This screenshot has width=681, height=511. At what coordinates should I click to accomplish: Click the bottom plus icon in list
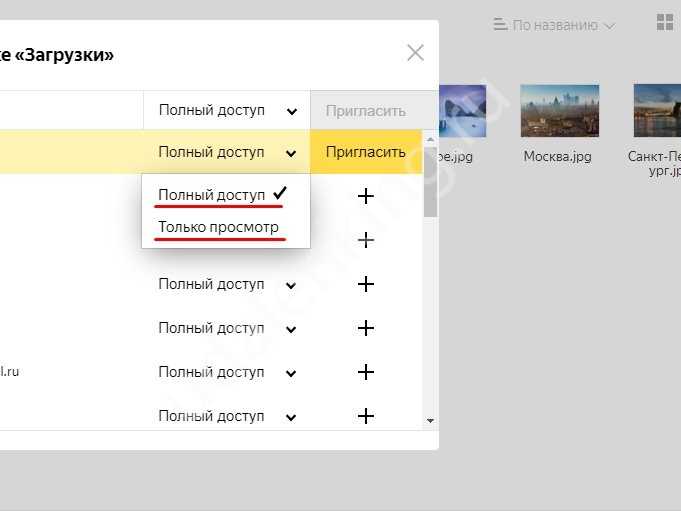pos(366,416)
